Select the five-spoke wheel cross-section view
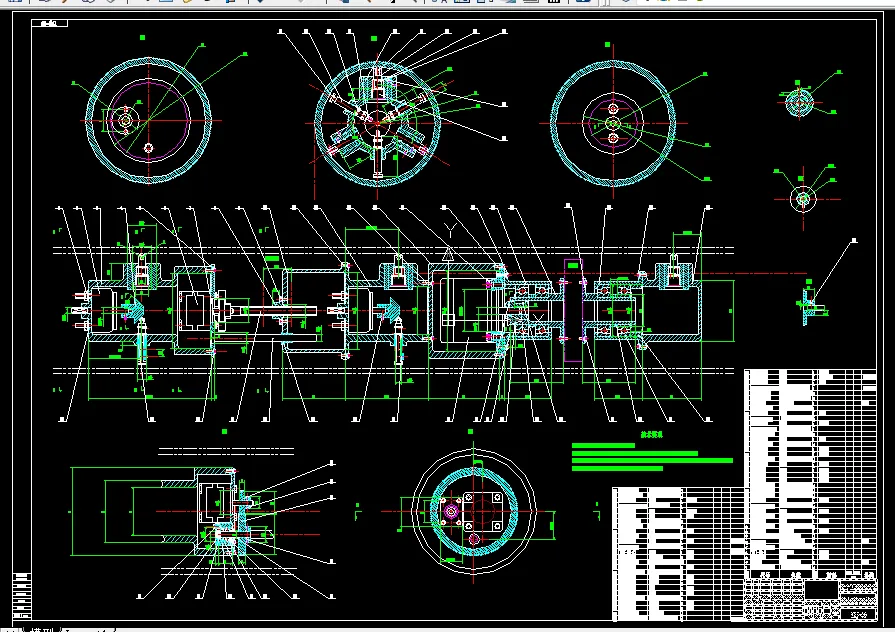 pyautogui.click(x=377, y=123)
